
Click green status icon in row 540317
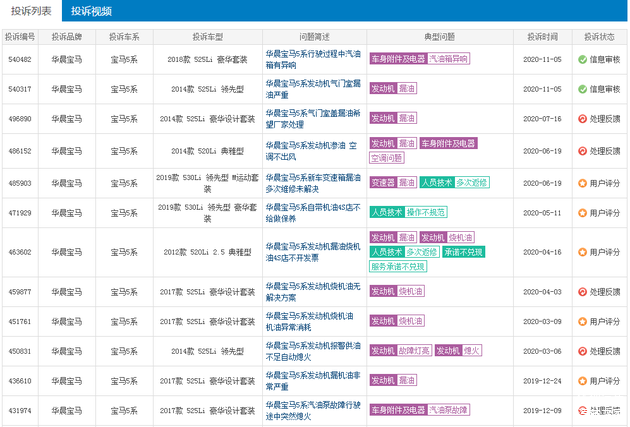582,89
